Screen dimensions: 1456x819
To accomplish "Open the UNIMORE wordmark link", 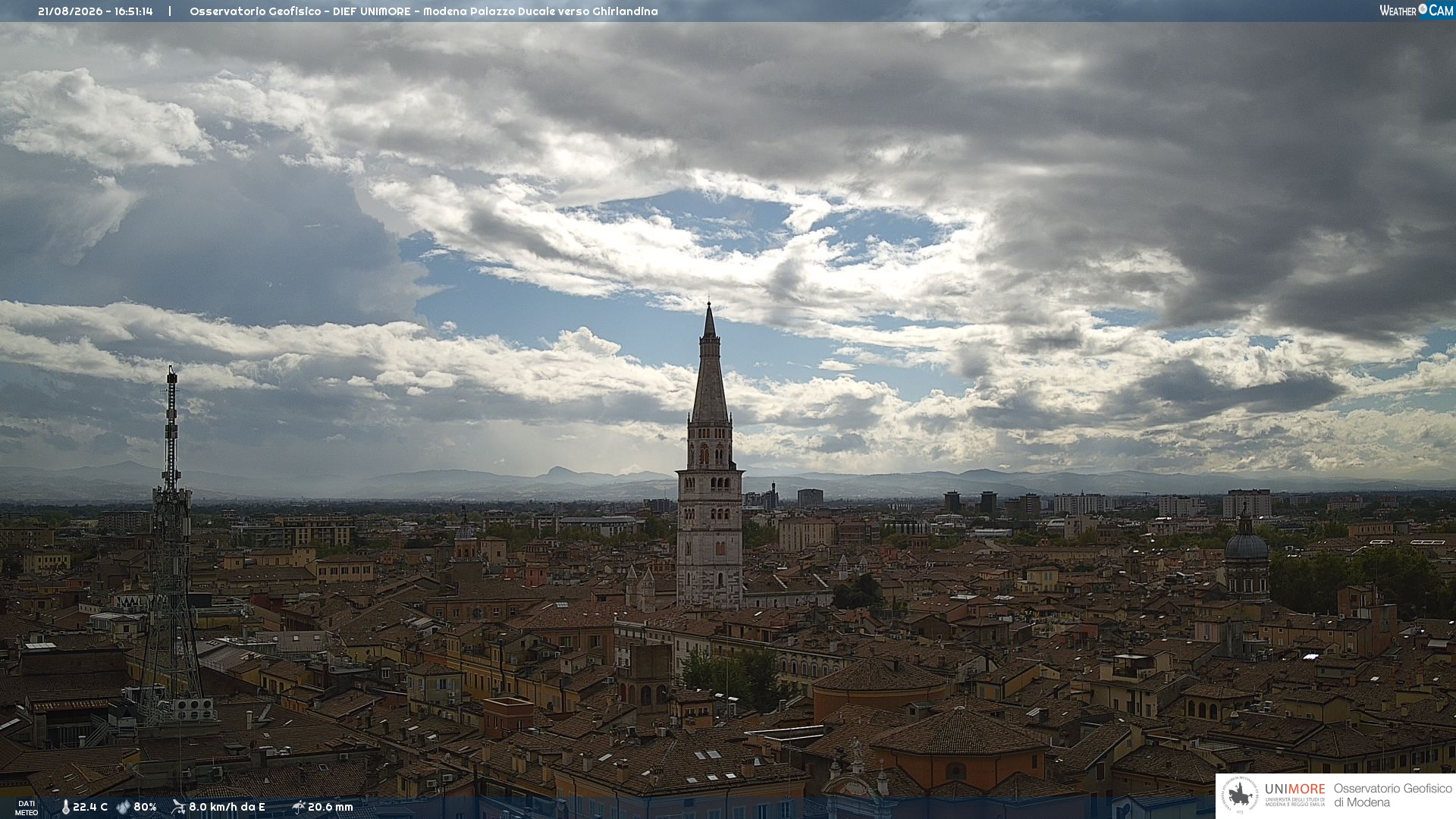I will [x=1294, y=789].
